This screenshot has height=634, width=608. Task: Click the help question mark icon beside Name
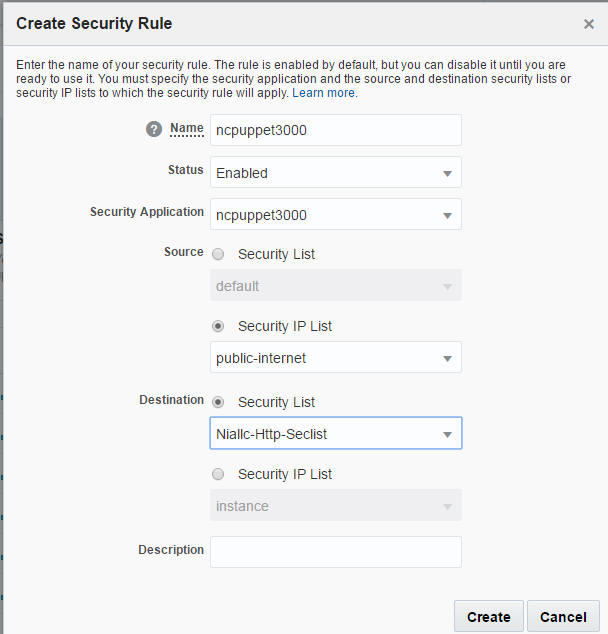pyautogui.click(x=154, y=129)
